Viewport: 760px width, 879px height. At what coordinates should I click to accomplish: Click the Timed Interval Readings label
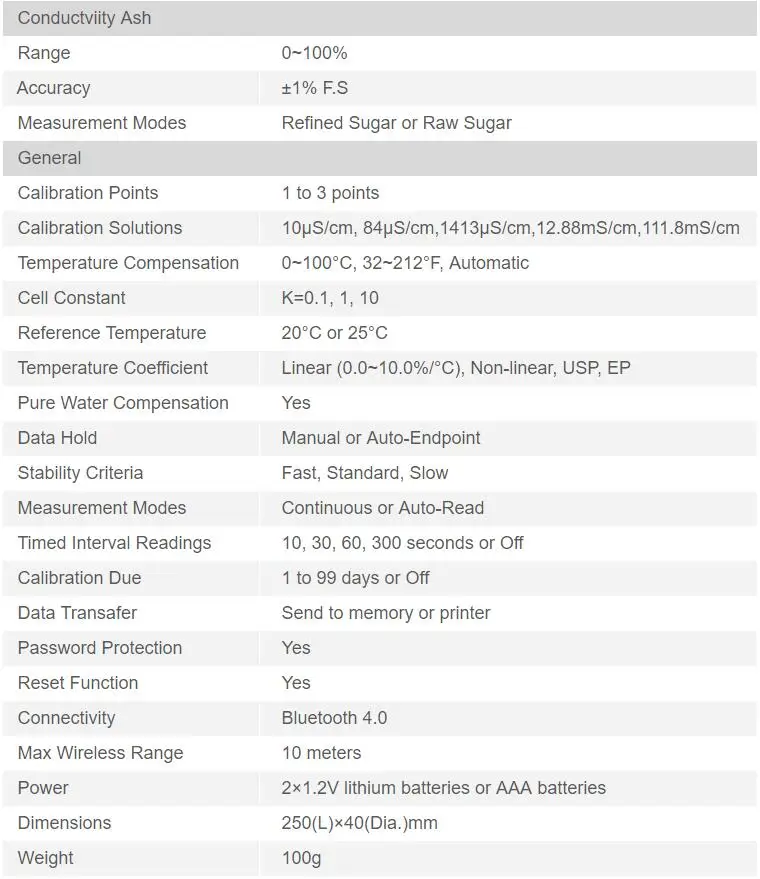point(114,543)
